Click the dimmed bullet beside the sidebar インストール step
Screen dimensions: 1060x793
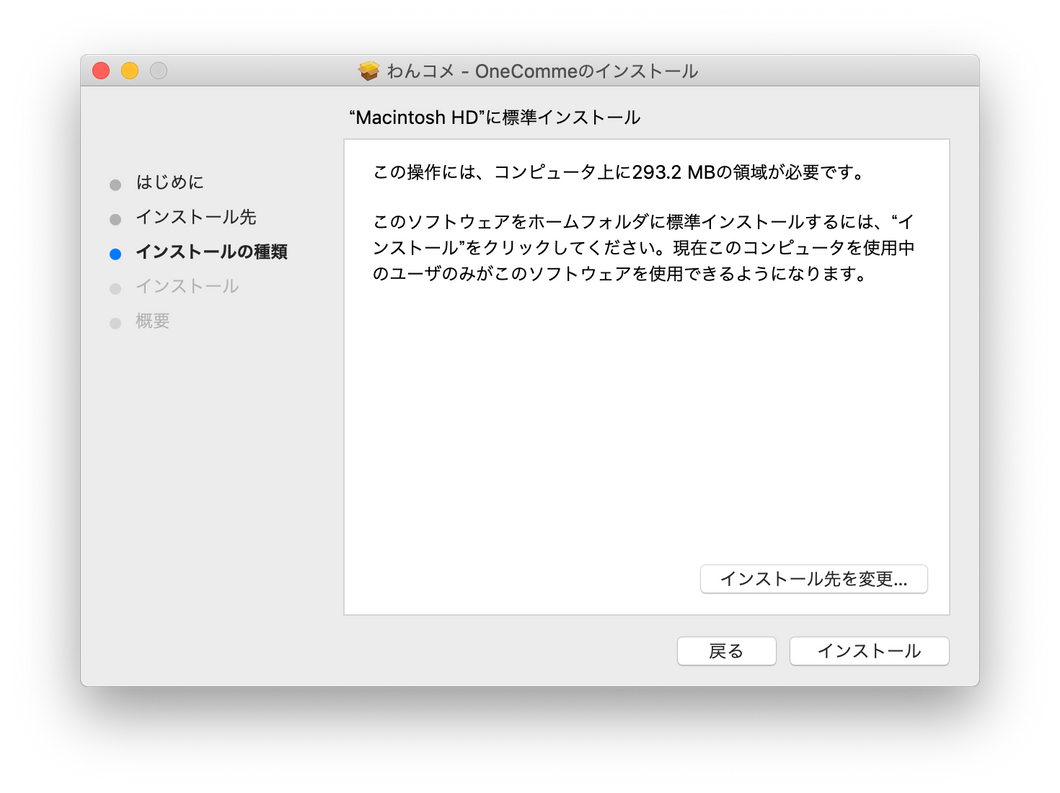pos(115,289)
